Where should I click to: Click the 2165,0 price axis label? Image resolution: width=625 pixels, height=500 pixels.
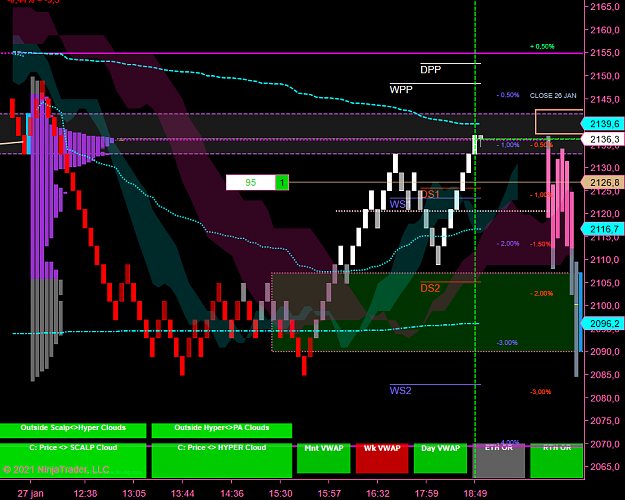(605, 7)
